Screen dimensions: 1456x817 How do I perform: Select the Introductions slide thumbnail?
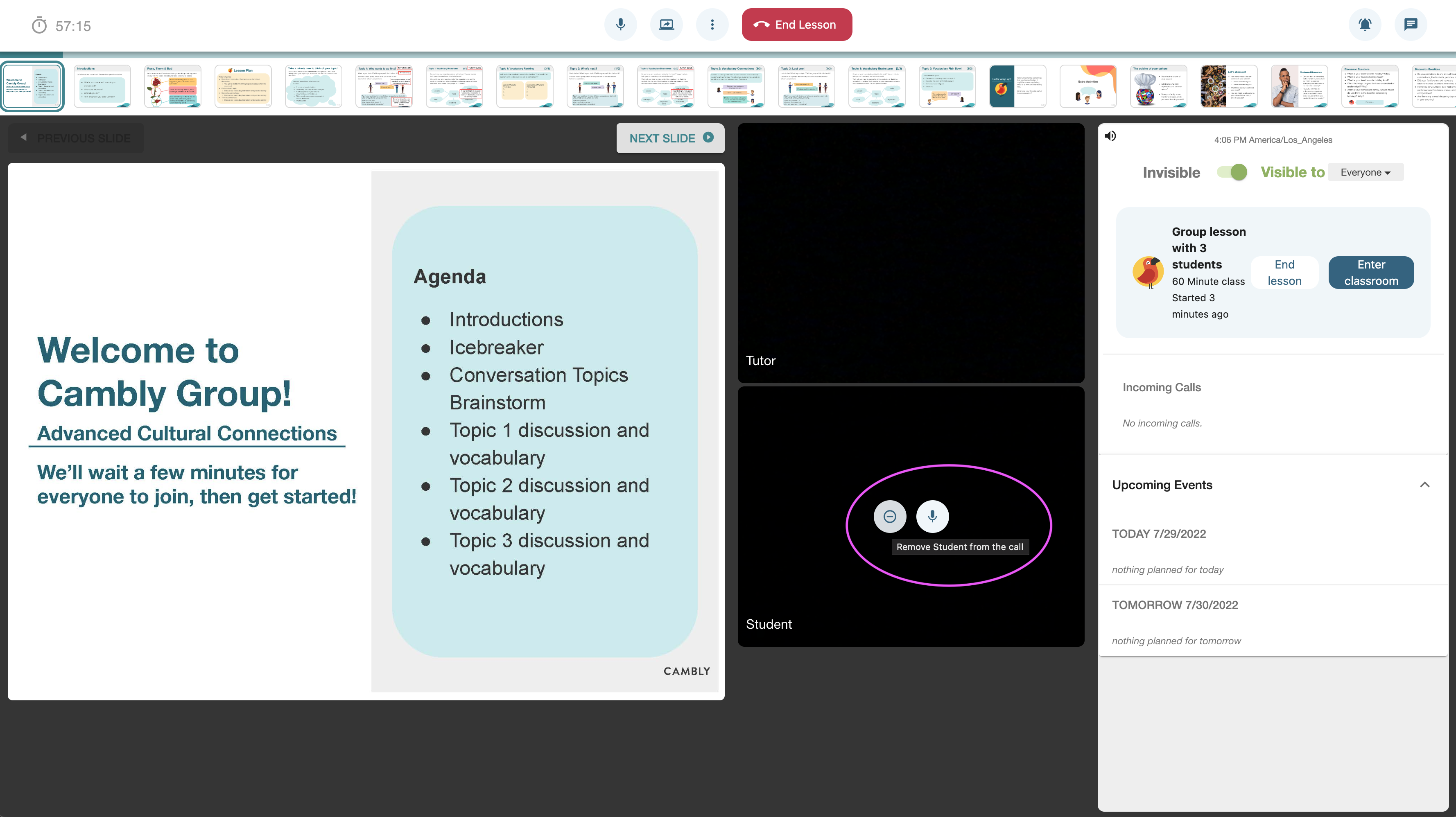[x=102, y=86]
